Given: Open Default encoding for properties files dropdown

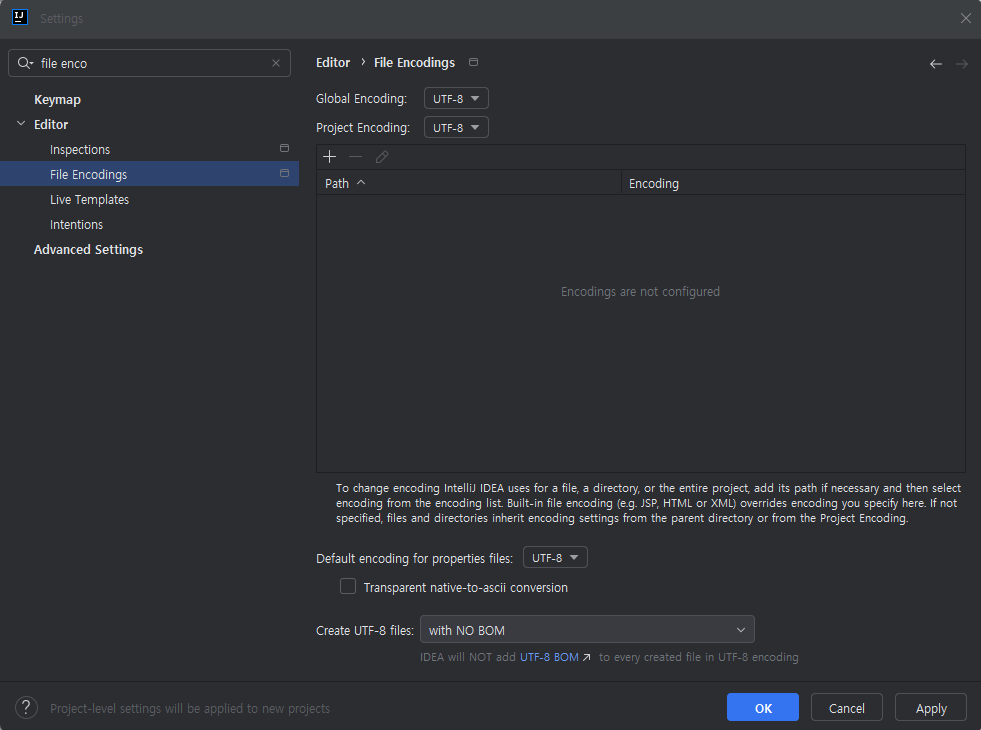Looking at the screenshot, I should pyautogui.click(x=555, y=557).
